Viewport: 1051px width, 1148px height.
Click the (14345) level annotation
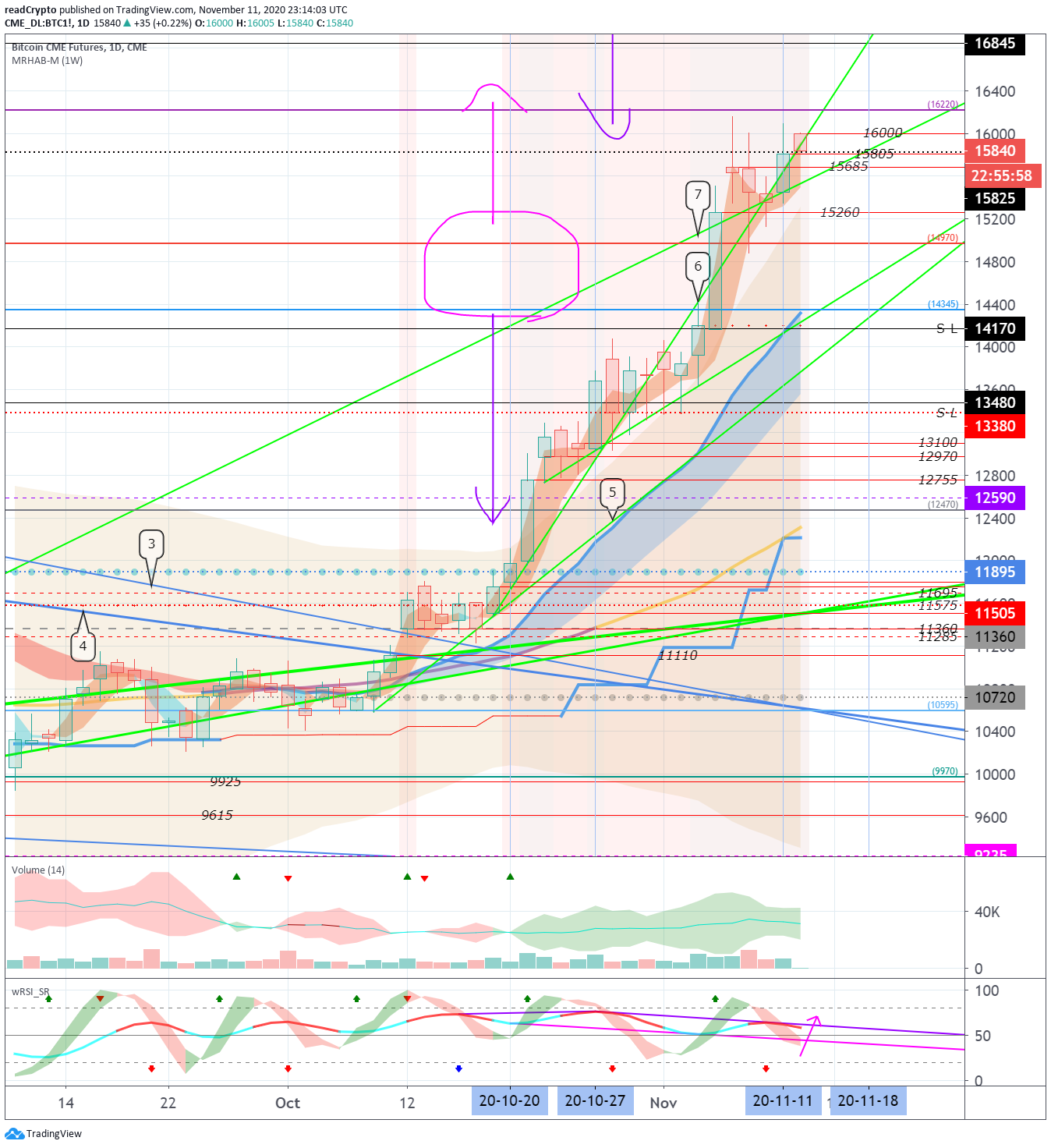[943, 303]
